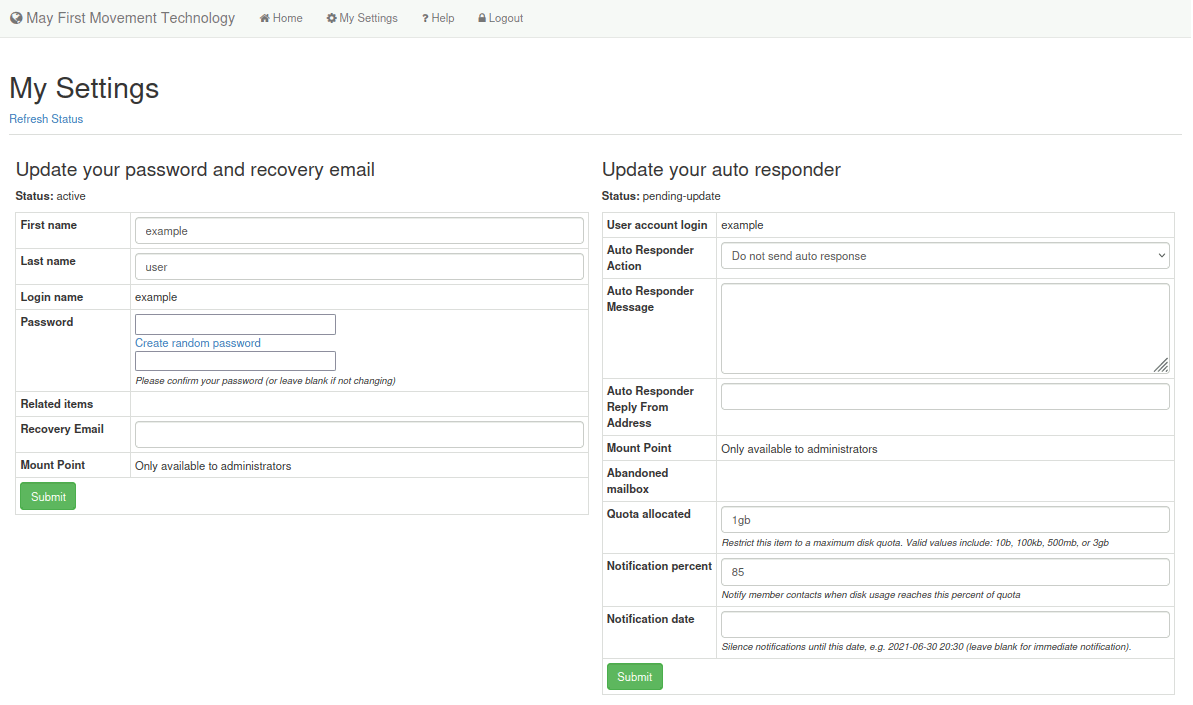Image resolution: width=1193 pixels, height=705 pixels.
Task: Open the Help menu item
Action: (x=438, y=18)
